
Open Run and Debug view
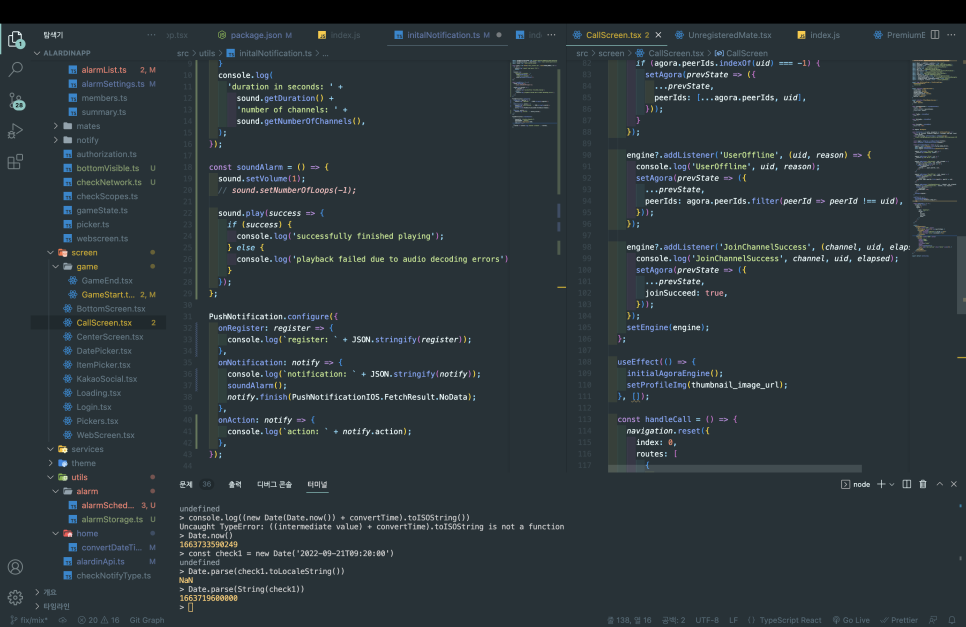[15, 131]
